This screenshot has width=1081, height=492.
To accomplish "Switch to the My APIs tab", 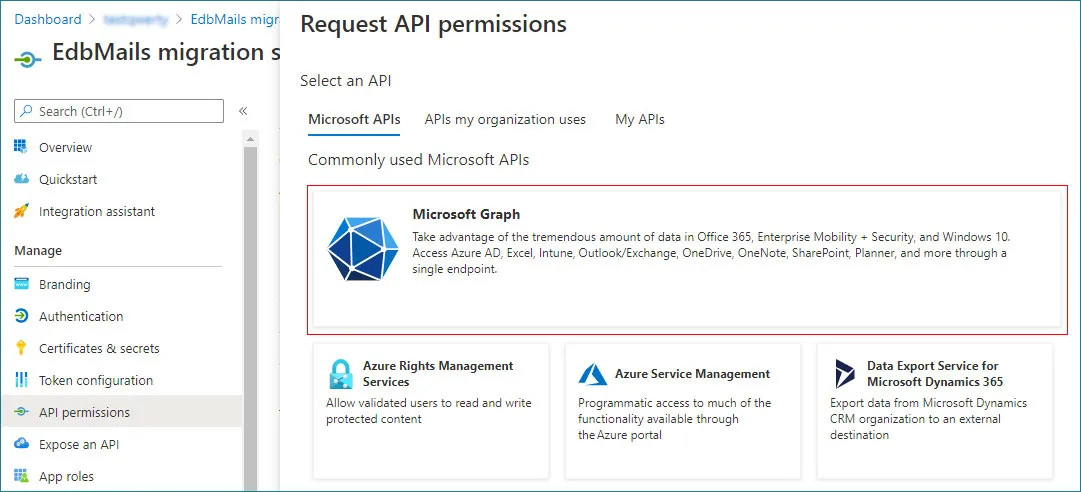I will pyautogui.click(x=640, y=120).
